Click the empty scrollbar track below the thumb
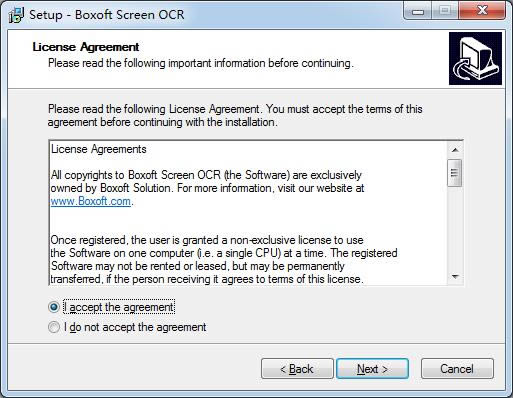 click(455, 228)
